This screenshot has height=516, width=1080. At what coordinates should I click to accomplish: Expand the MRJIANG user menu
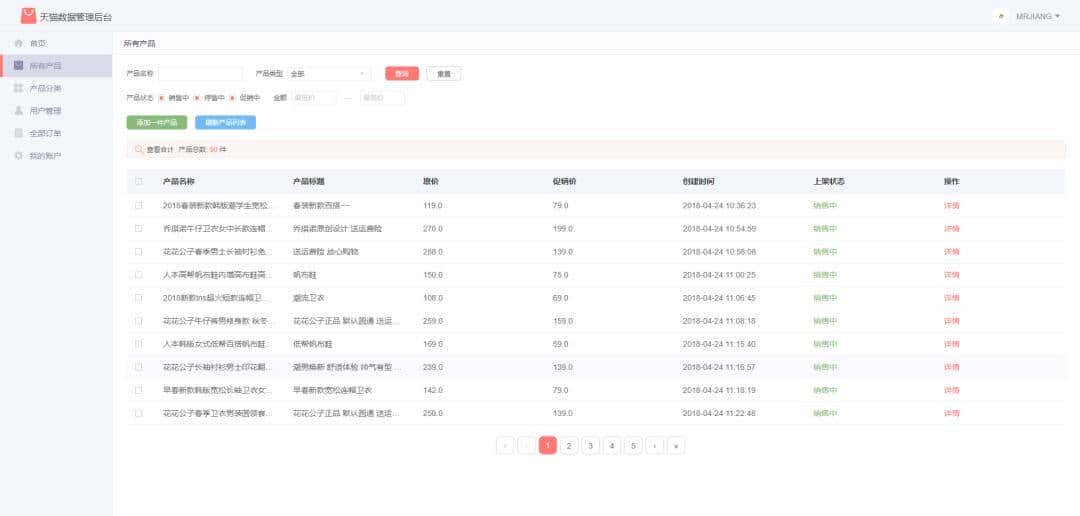[x=1038, y=16]
